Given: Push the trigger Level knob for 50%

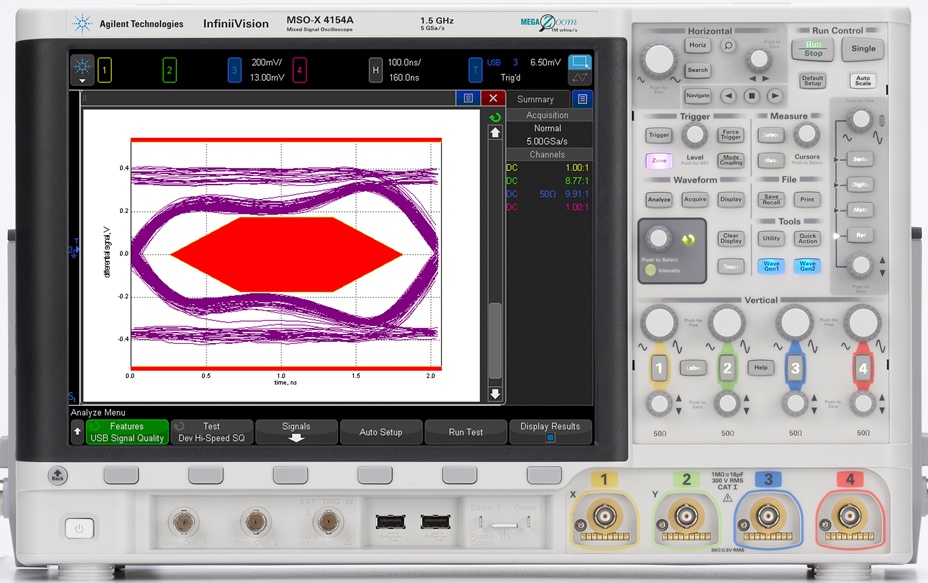Looking at the screenshot, I should tap(694, 135).
